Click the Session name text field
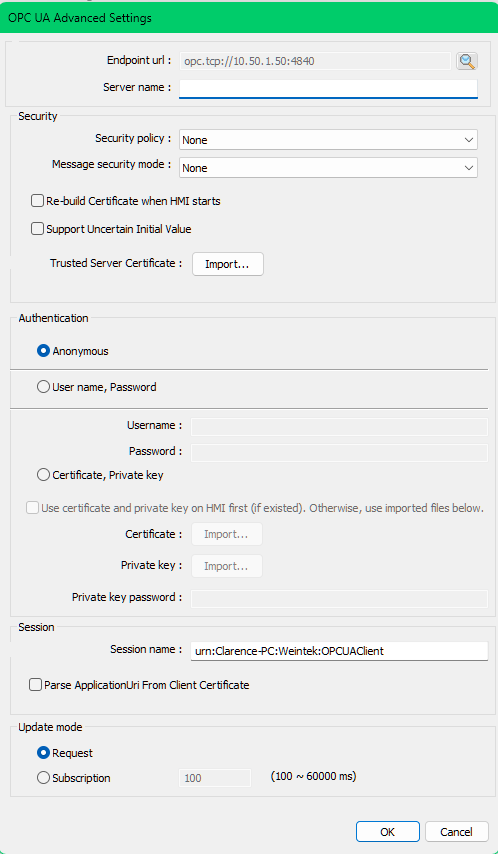Viewport: 498px width, 854px height. pyautogui.click(x=339, y=651)
